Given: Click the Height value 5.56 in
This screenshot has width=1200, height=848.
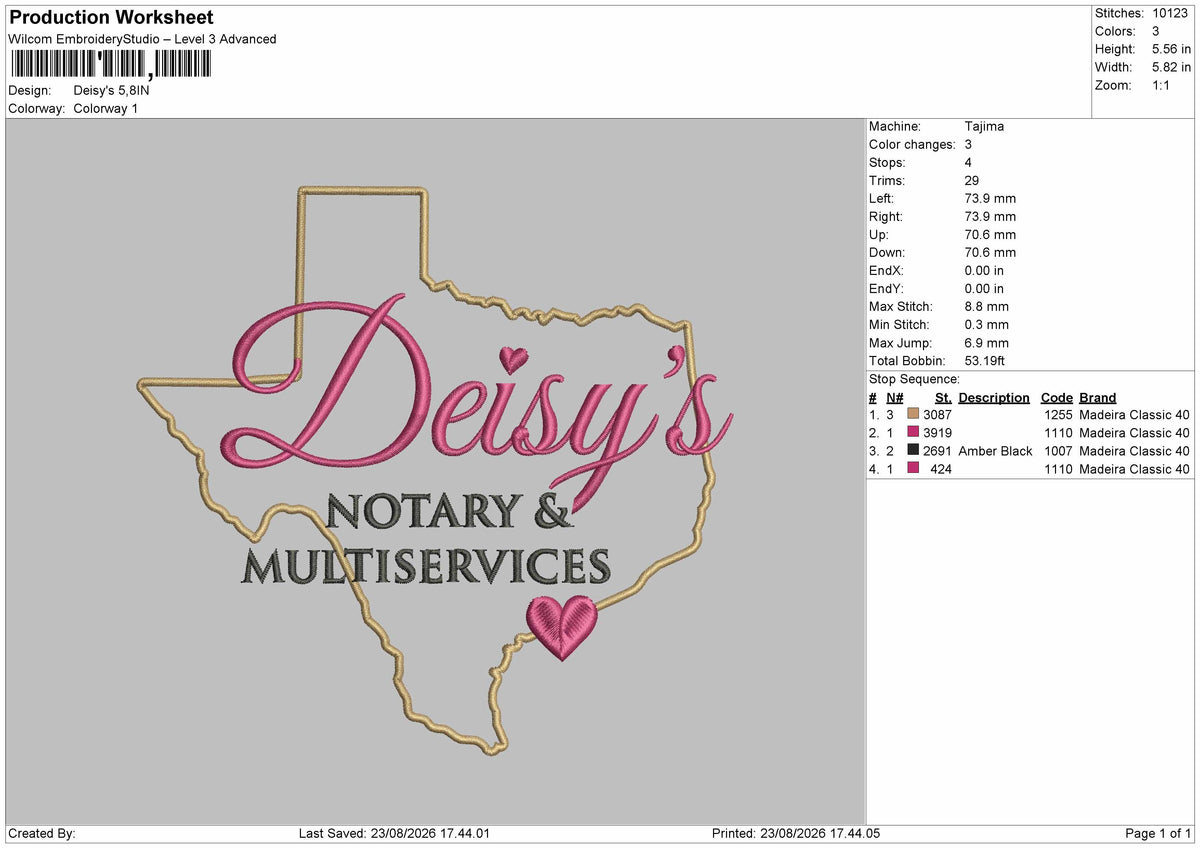Looking at the screenshot, I should [1171, 49].
